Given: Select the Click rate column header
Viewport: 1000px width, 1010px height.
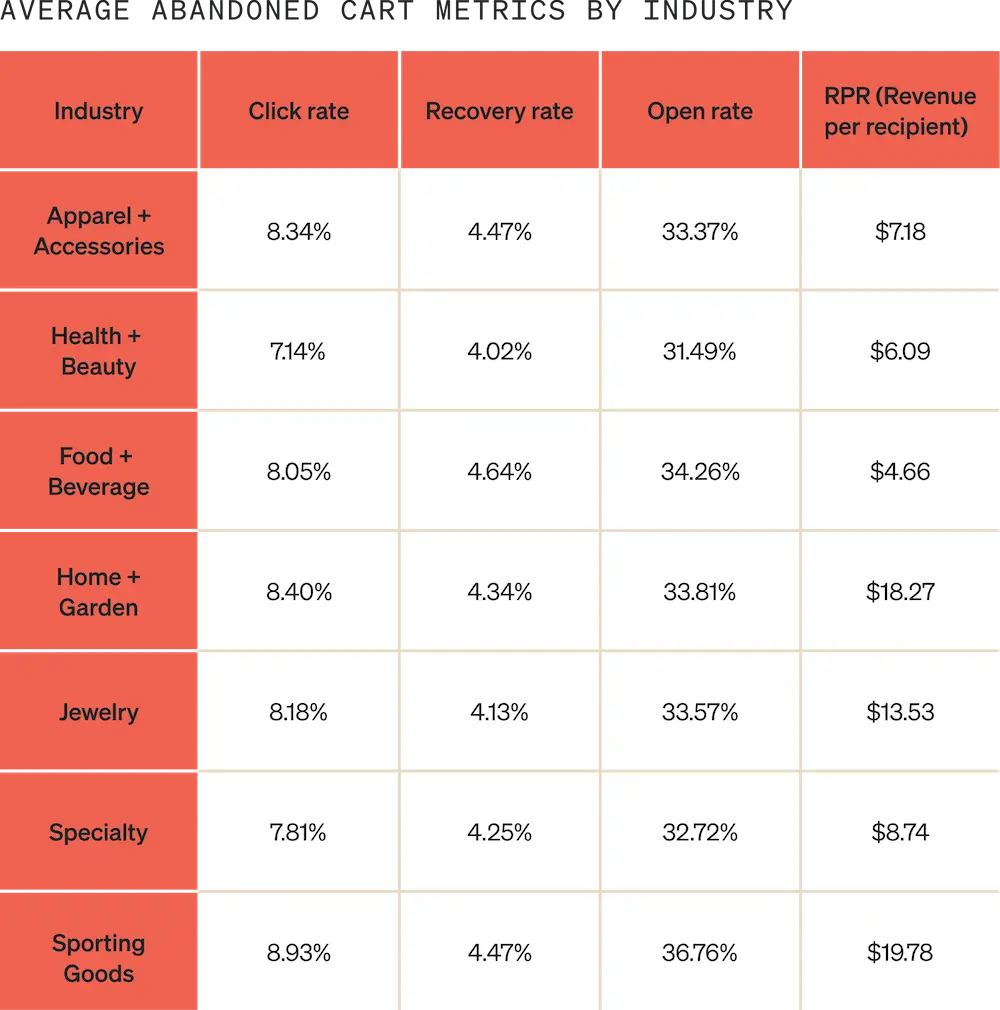Looking at the screenshot, I should pyautogui.click(x=299, y=111).
